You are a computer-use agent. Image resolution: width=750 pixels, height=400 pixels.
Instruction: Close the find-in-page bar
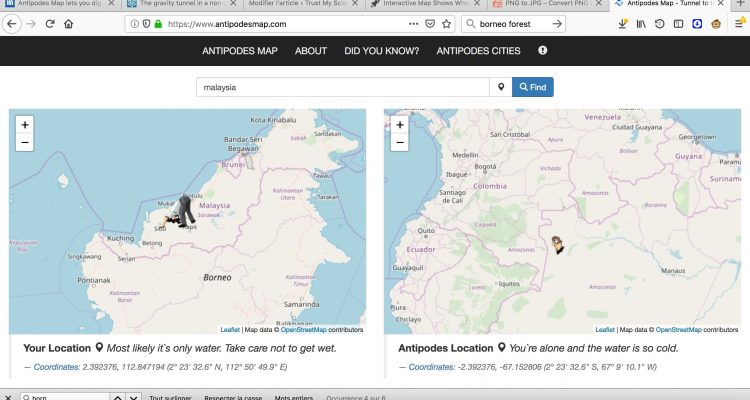(8, 397)
